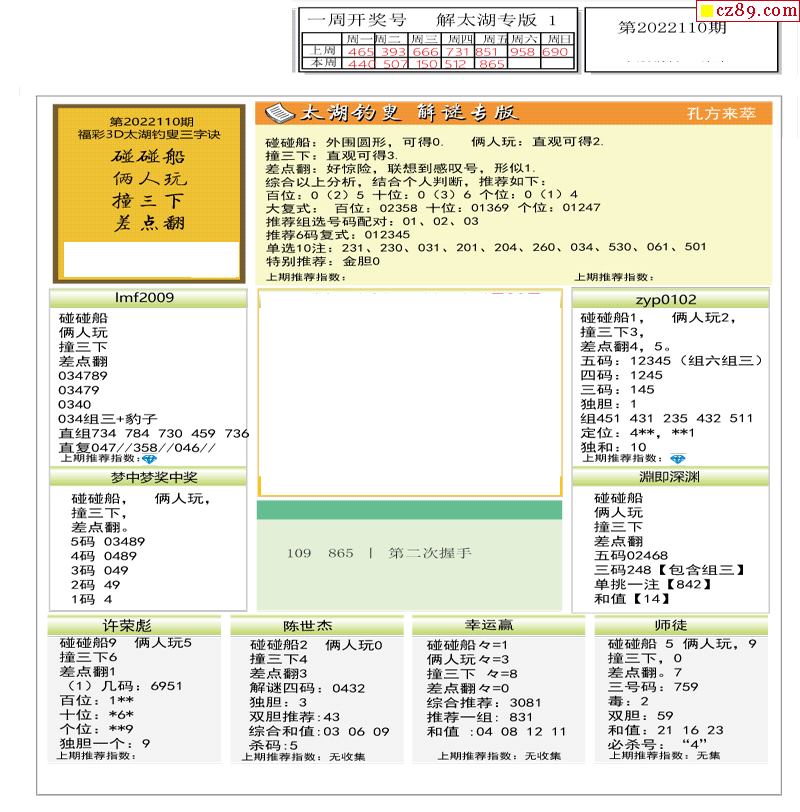Click the 本周 row label

click(x=322, y=63)
